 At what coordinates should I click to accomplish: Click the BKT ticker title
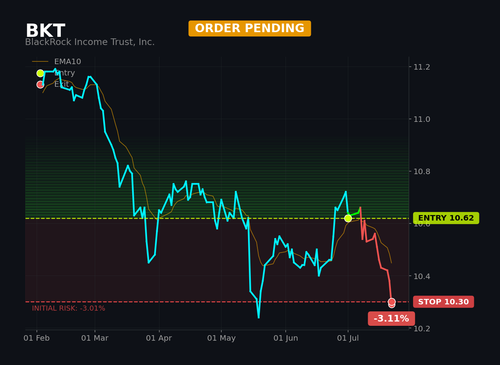tap(45, 31)
